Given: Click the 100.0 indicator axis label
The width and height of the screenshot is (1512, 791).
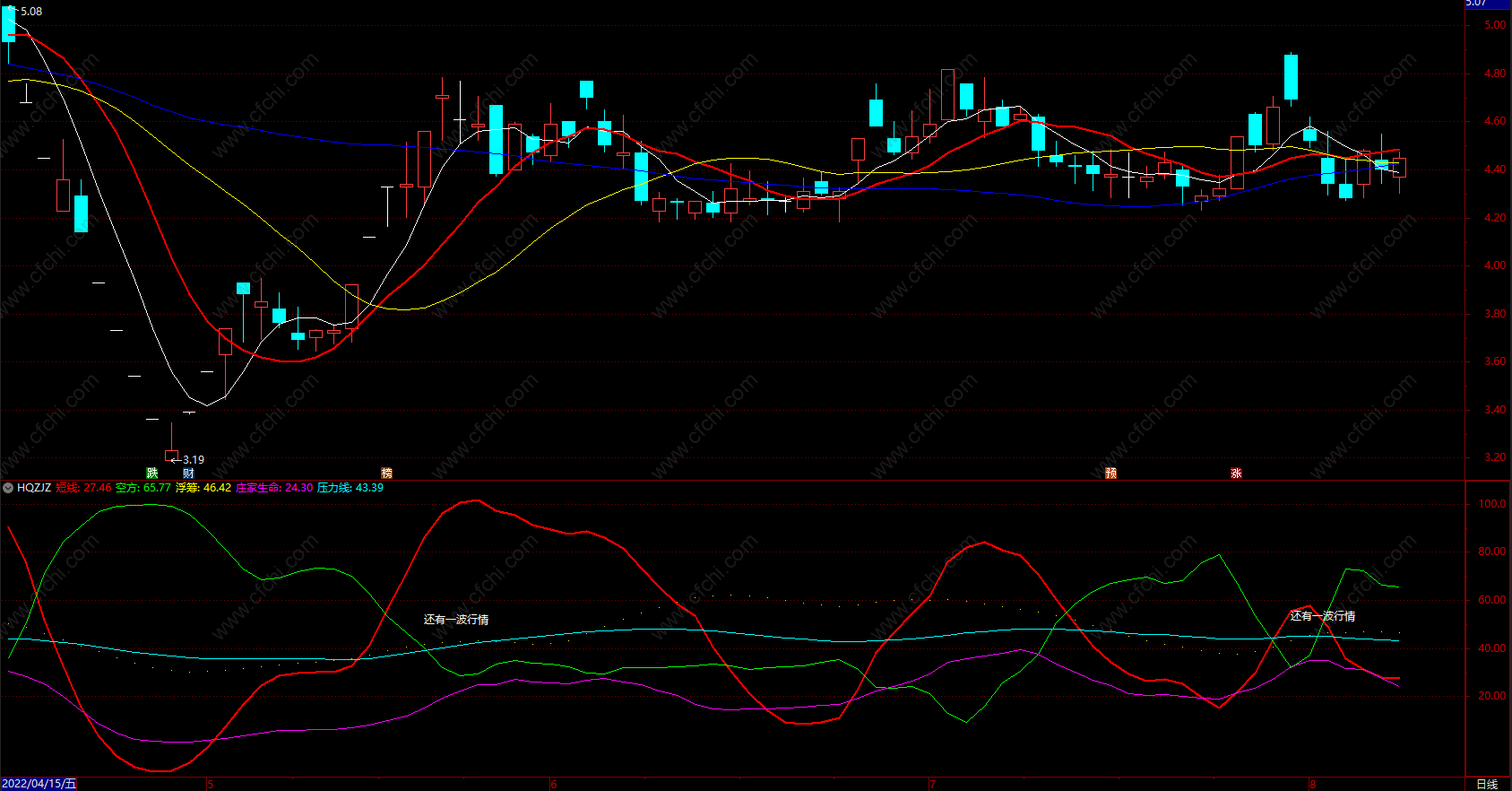Looking at the screenshot, I should click(x=1492, y=504).
